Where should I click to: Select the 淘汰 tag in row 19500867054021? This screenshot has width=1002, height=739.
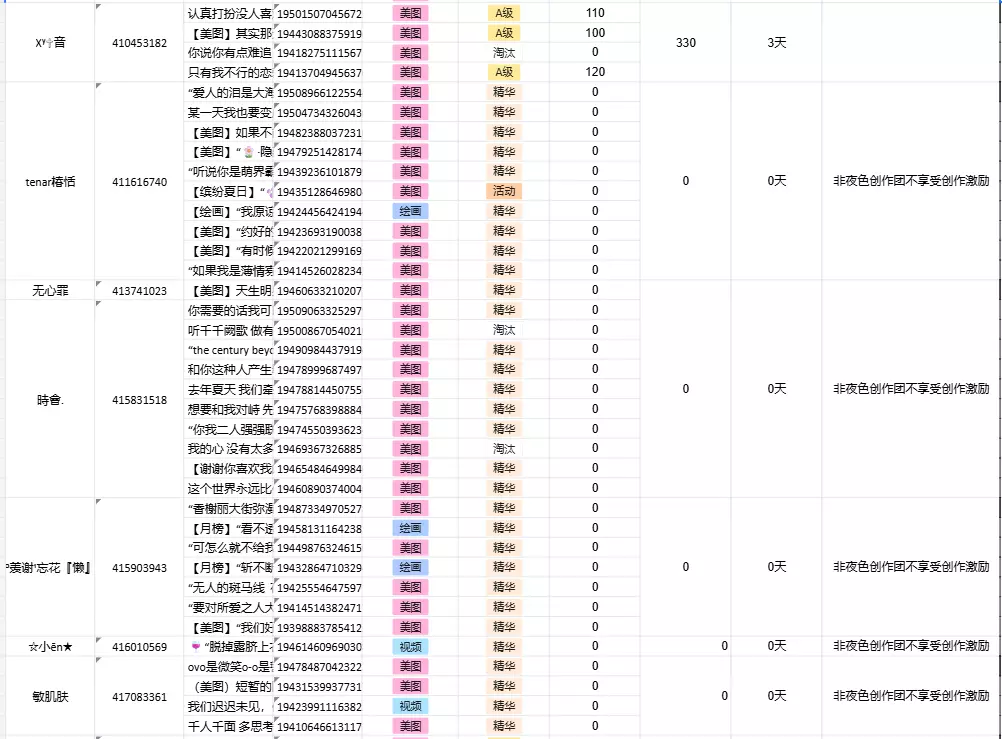coord(504,330)
